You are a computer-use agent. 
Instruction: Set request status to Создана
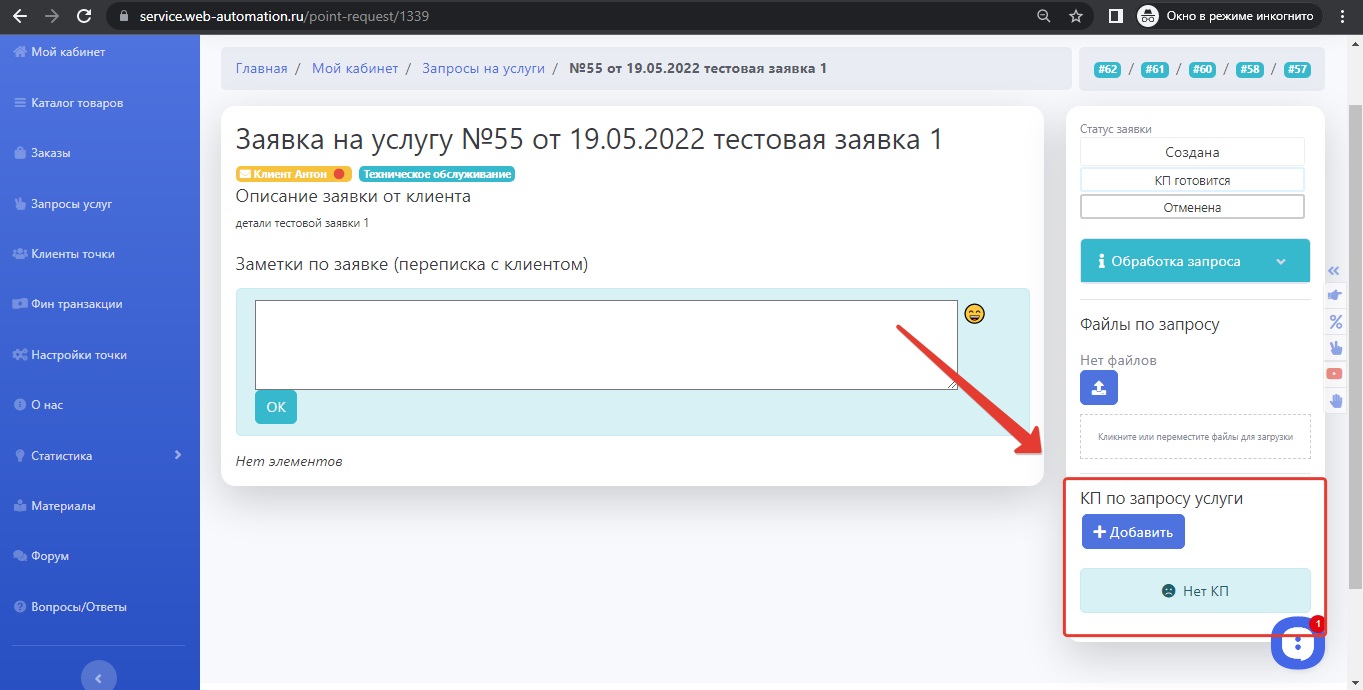1192,153
